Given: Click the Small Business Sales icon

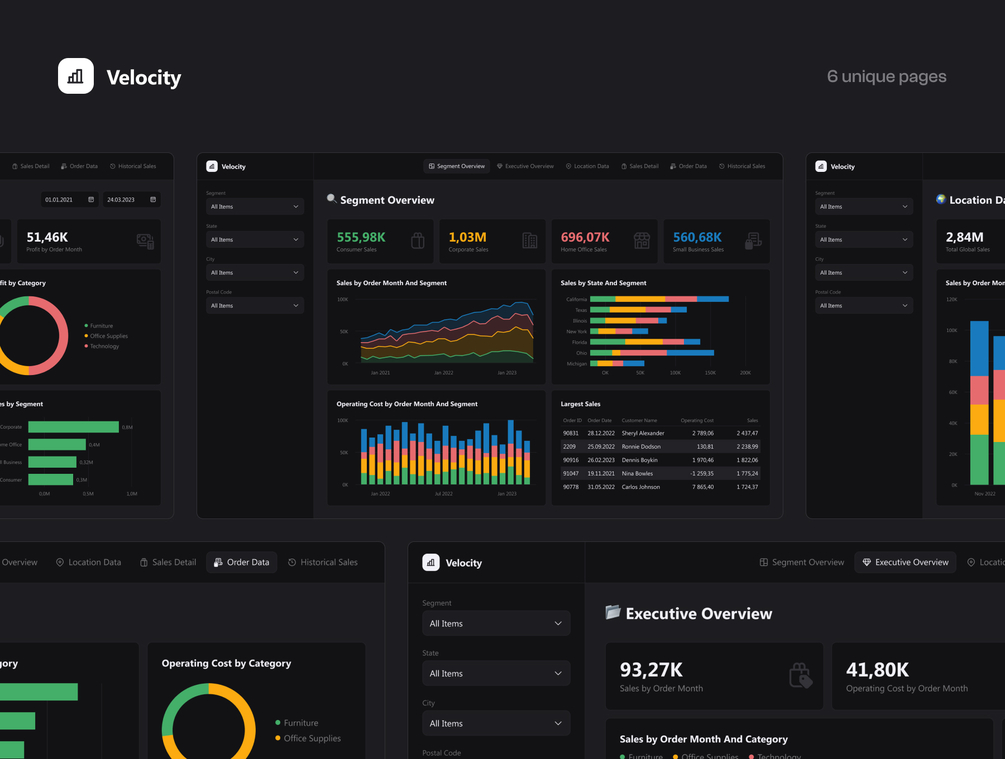Looking at the screenshot, I should [753, 240].
